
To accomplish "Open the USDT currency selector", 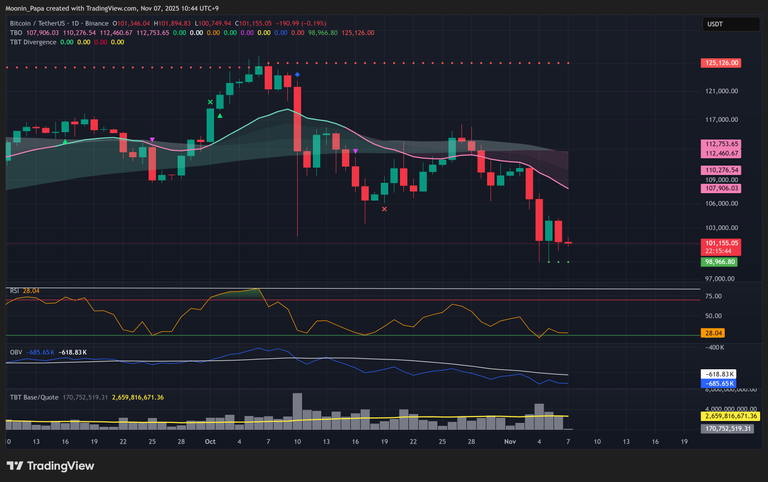I will click(715, 24).
